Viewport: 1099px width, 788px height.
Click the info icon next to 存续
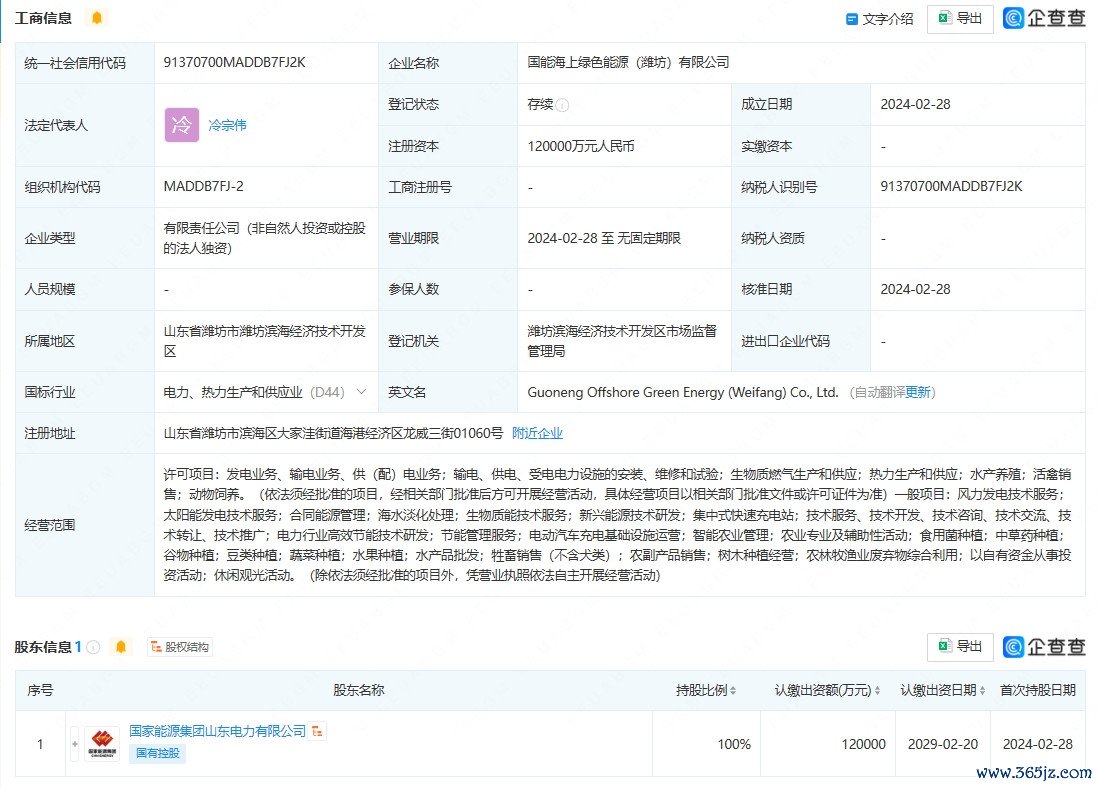coord(562,105)
